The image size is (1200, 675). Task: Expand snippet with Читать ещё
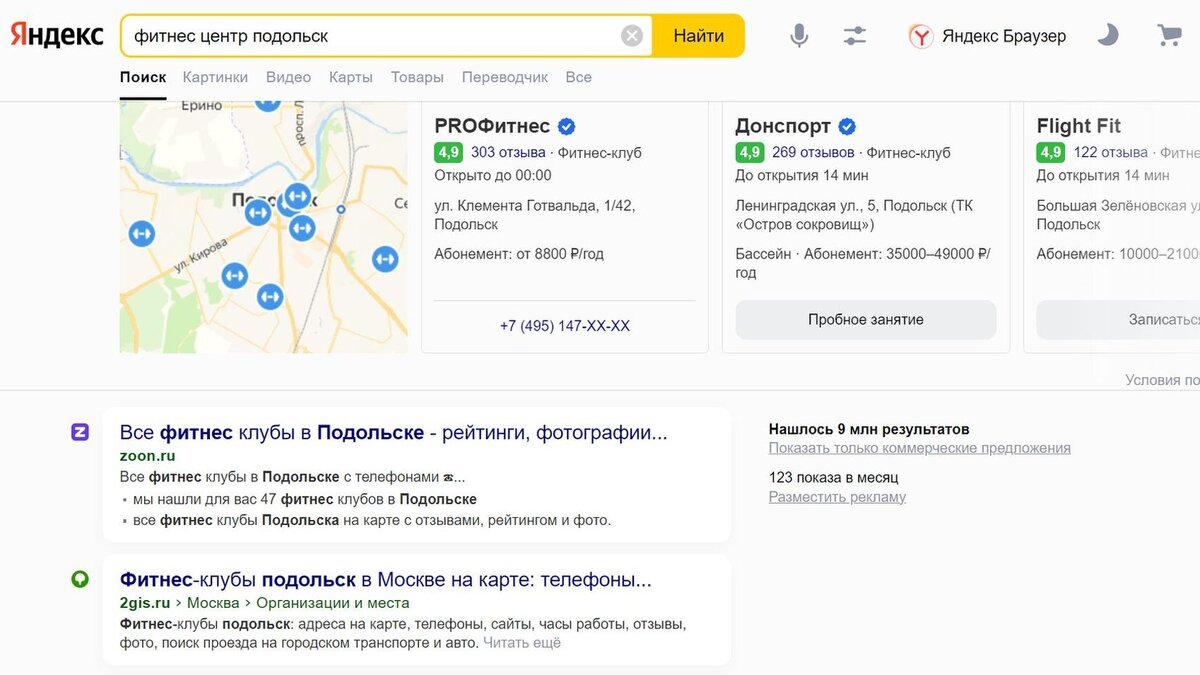[522, 643]
